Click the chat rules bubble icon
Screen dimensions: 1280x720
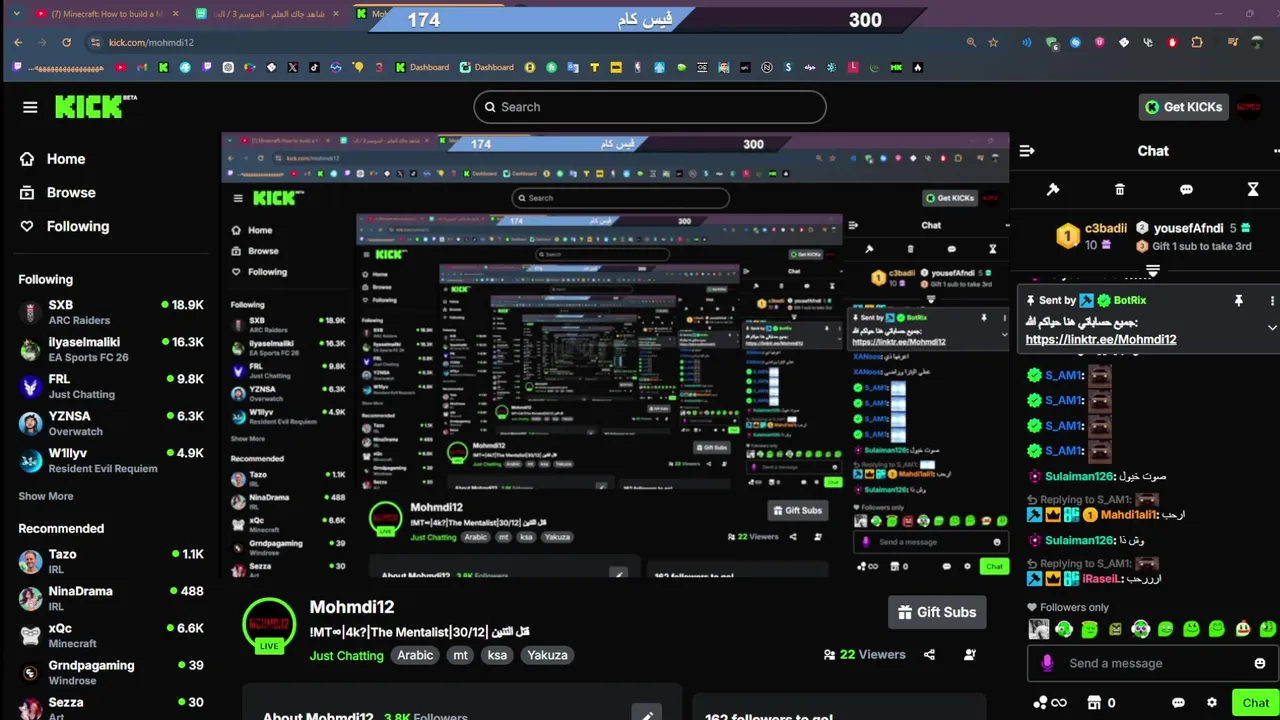1178,703
